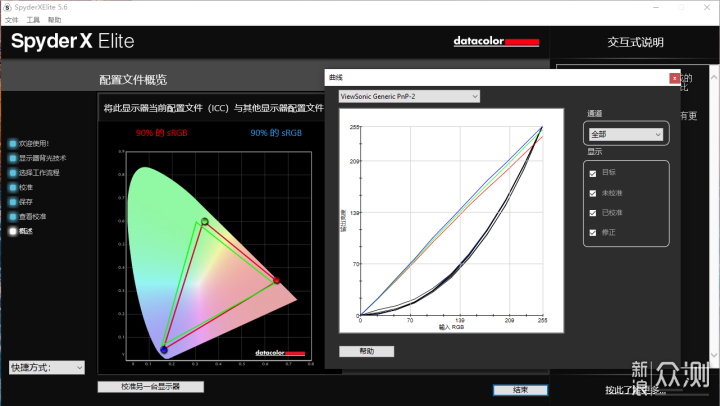Close the 曲线 curves dialog
The width and height of the screenshot is (720, 406).
[674, 78]
